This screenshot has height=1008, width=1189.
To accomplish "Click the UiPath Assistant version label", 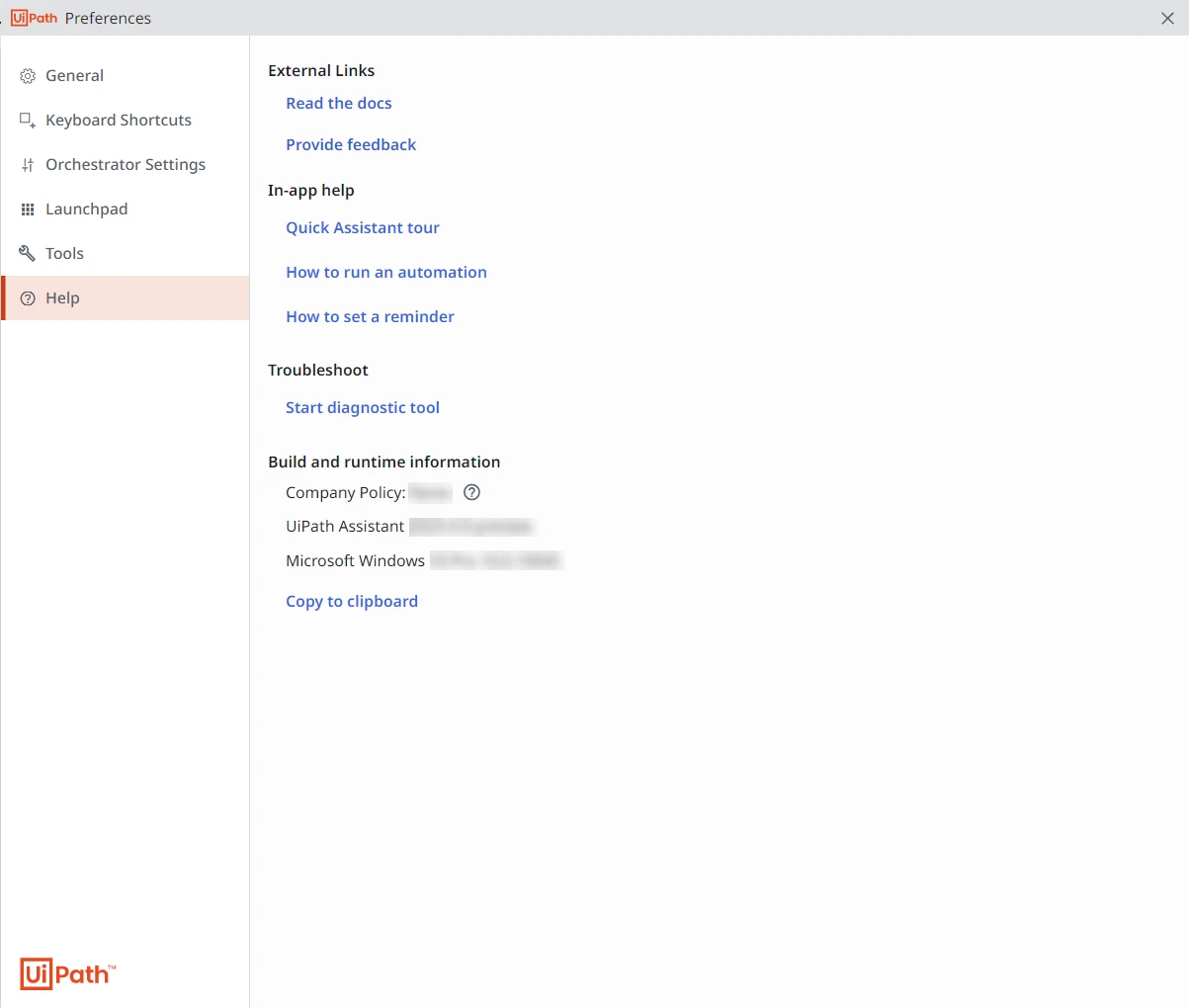I will click(345, 527).
